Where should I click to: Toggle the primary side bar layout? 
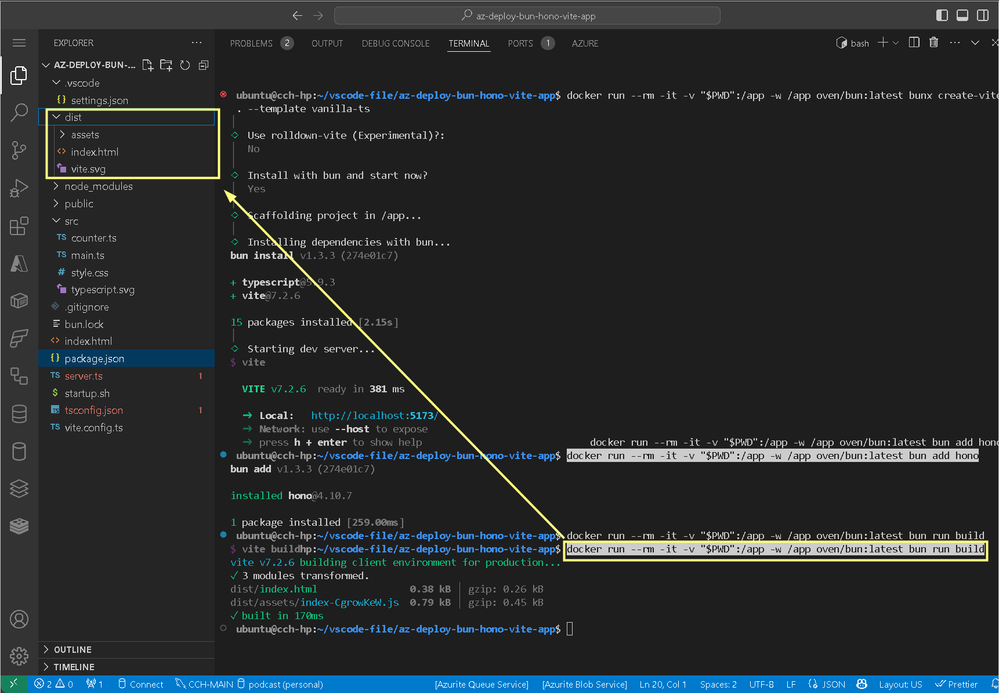coord(941,16)
